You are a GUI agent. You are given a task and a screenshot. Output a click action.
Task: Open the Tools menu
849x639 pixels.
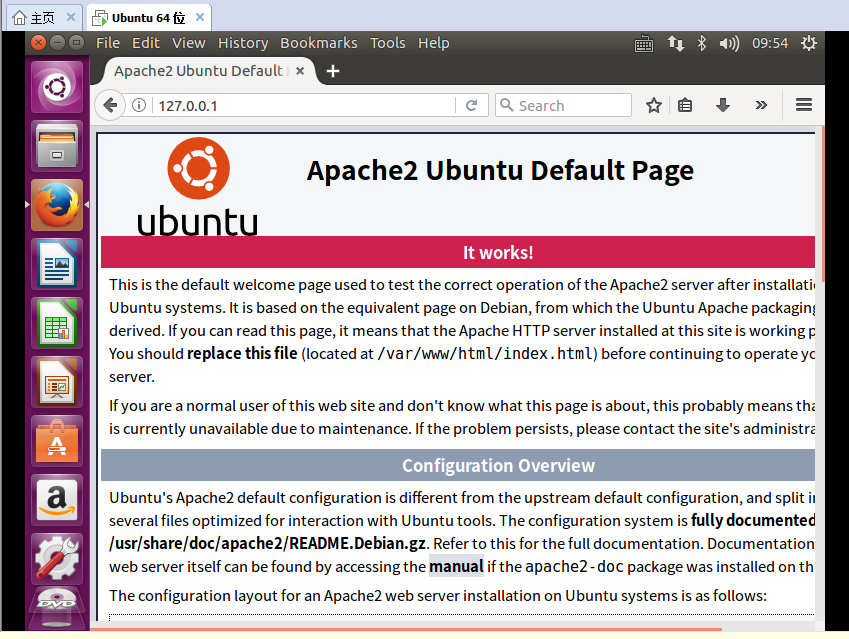pyautogui.click(x=387, y=43)
